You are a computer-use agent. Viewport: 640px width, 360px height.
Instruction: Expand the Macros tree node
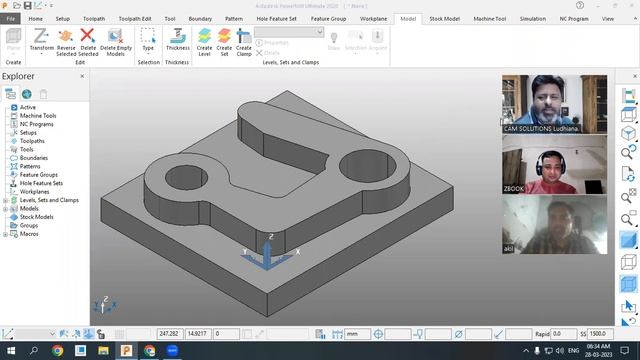(5, 234)
